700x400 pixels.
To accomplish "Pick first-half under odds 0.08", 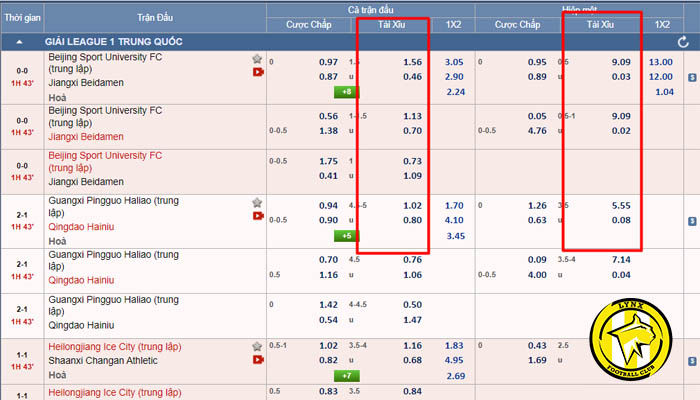I will click(x=621, y=220).
